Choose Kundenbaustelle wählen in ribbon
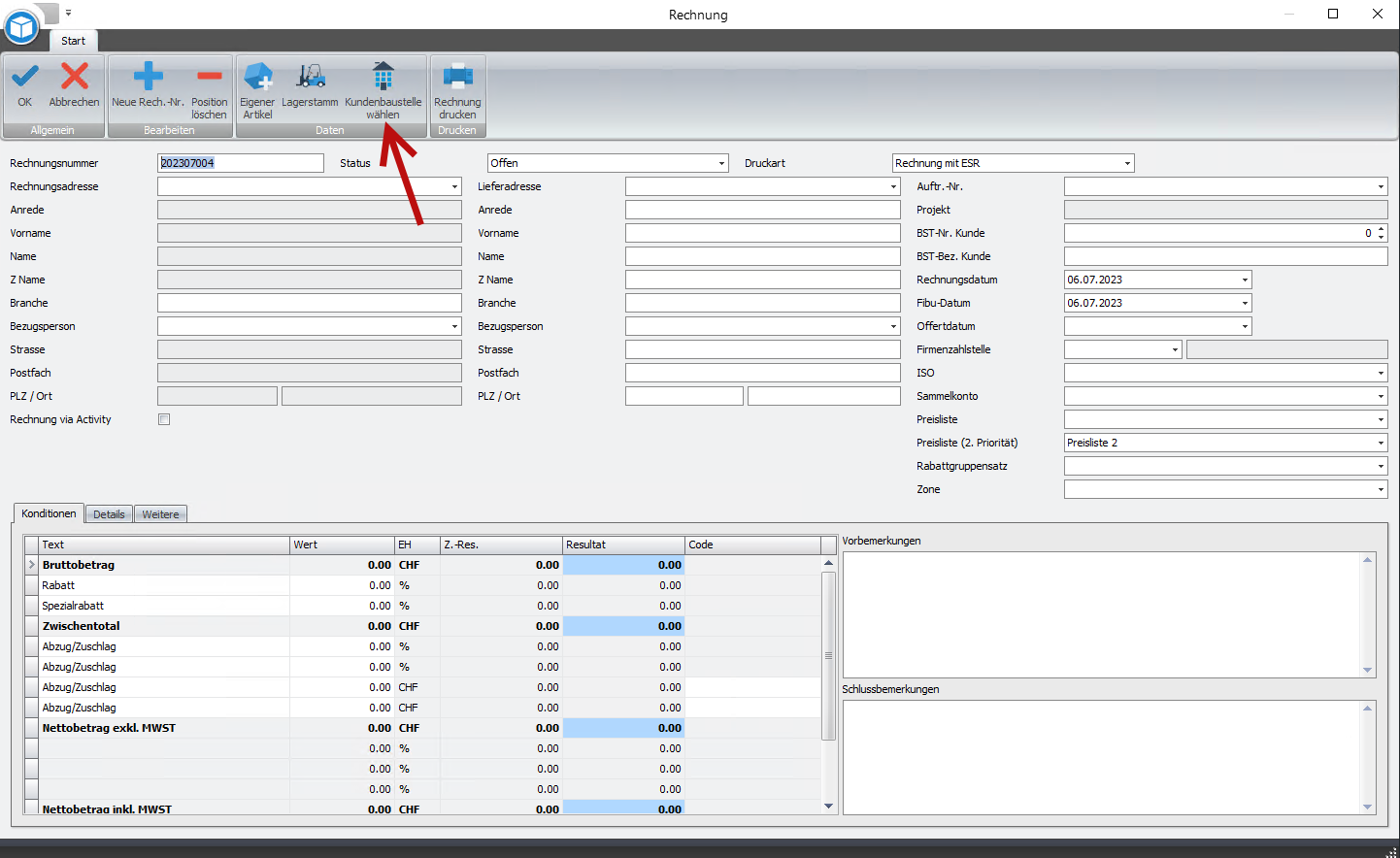The width and height of the screenshot is (1400, 858). 383,78
